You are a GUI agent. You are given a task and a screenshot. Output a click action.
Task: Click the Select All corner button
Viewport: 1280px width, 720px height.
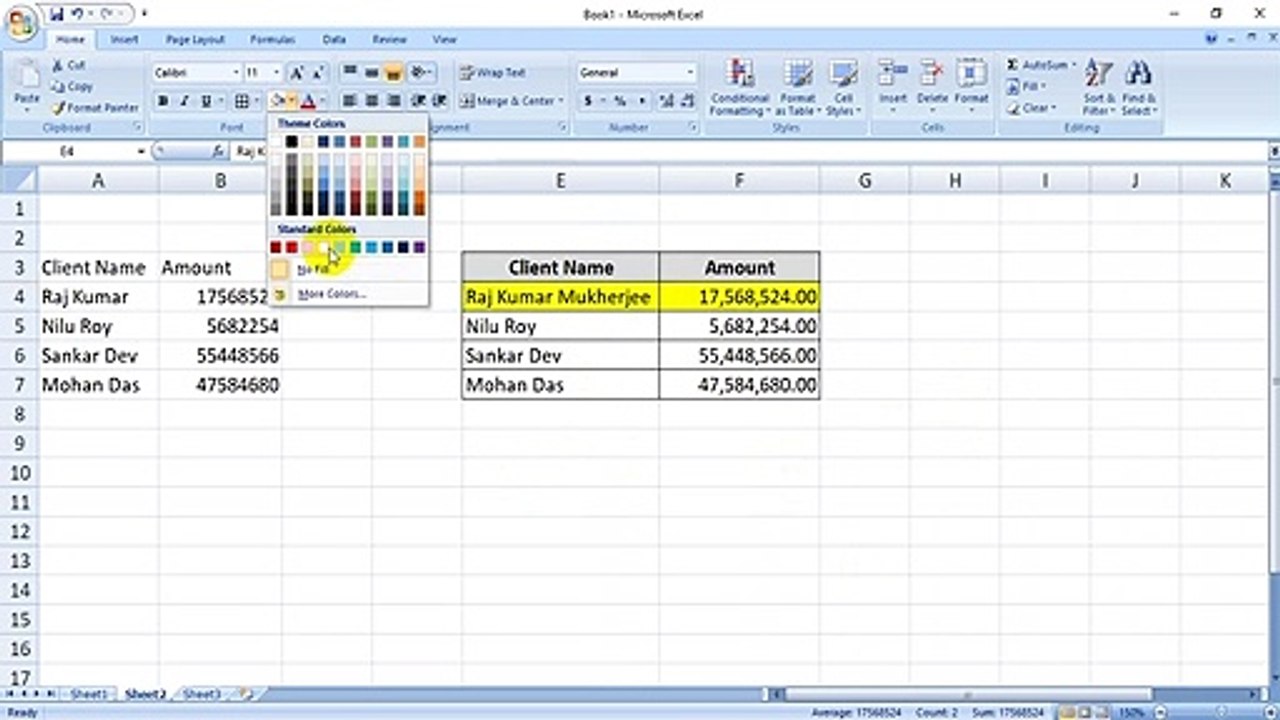(19, 180)
